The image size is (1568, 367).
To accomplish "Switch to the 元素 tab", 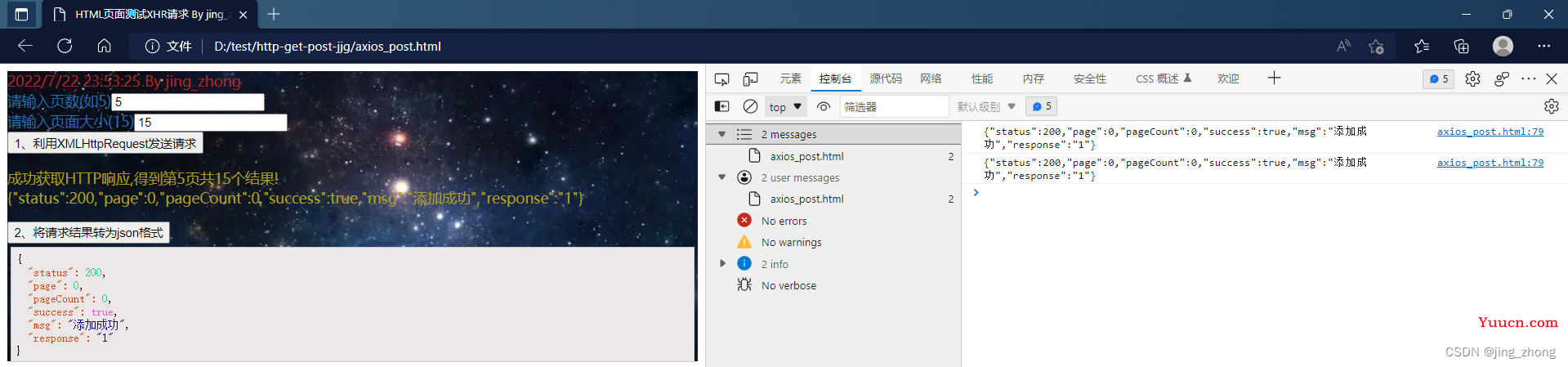I will [790, 78].
